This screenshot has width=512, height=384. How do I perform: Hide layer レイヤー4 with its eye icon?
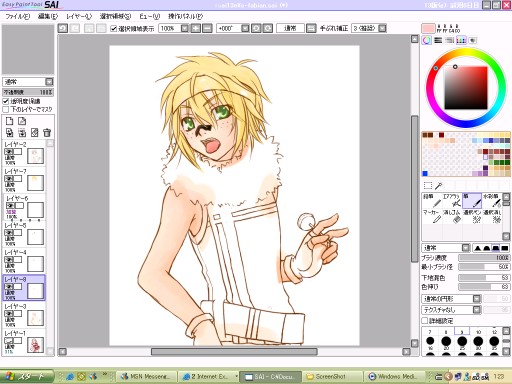click(x=9, y=260)
